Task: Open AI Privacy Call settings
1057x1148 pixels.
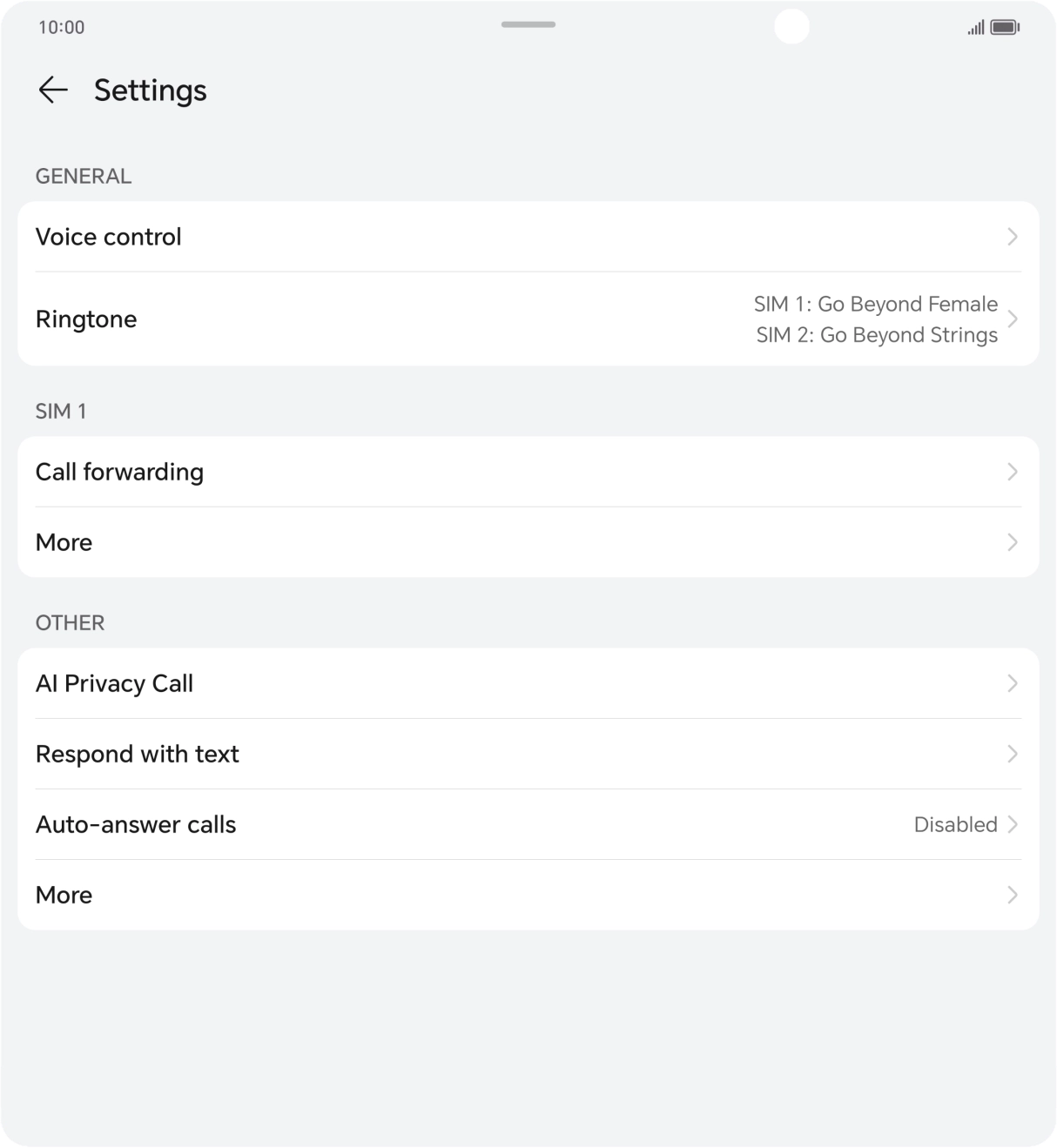Action: pos(114,683)
